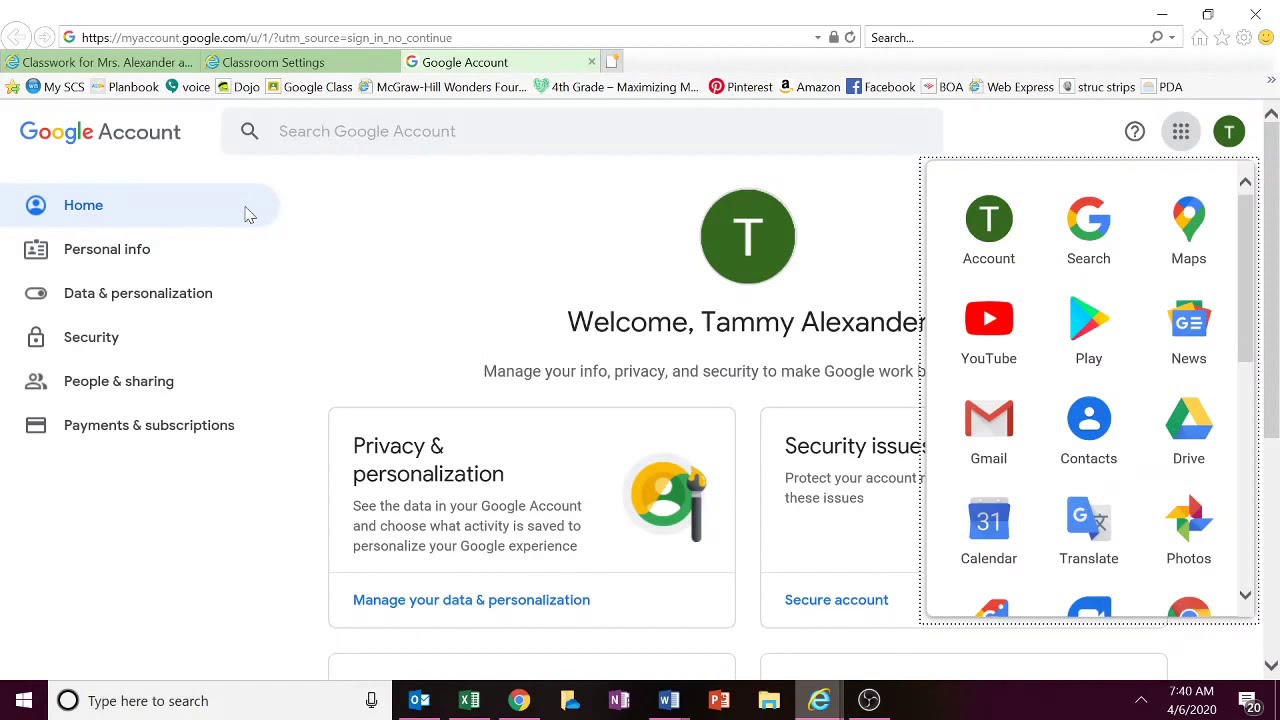Screen dimensions: 1280x720
Task: Click the browser home icon
Action: tap(1200, 38)
